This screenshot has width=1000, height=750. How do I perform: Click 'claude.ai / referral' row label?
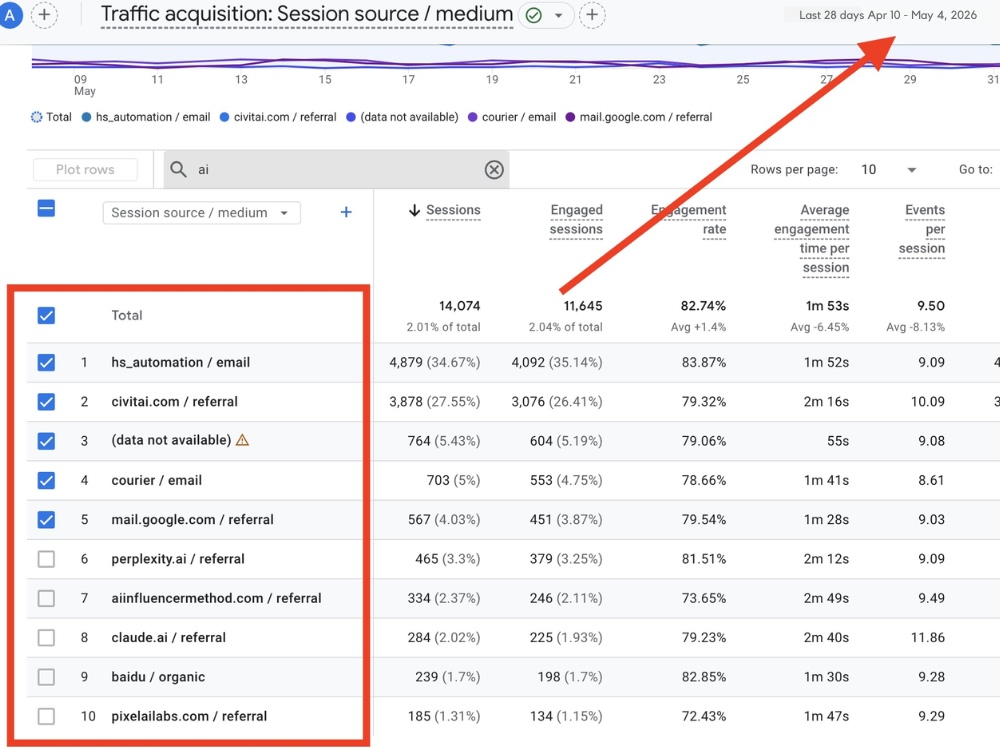click(x=168, y=638)
